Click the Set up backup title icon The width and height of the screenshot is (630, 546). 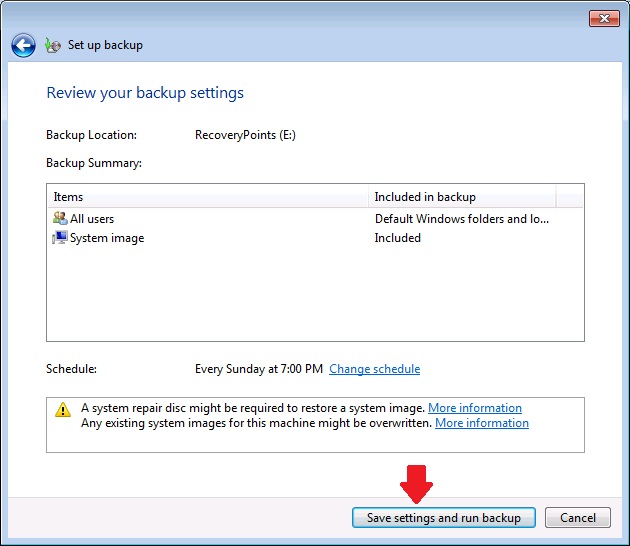click(x=53, y=45)
